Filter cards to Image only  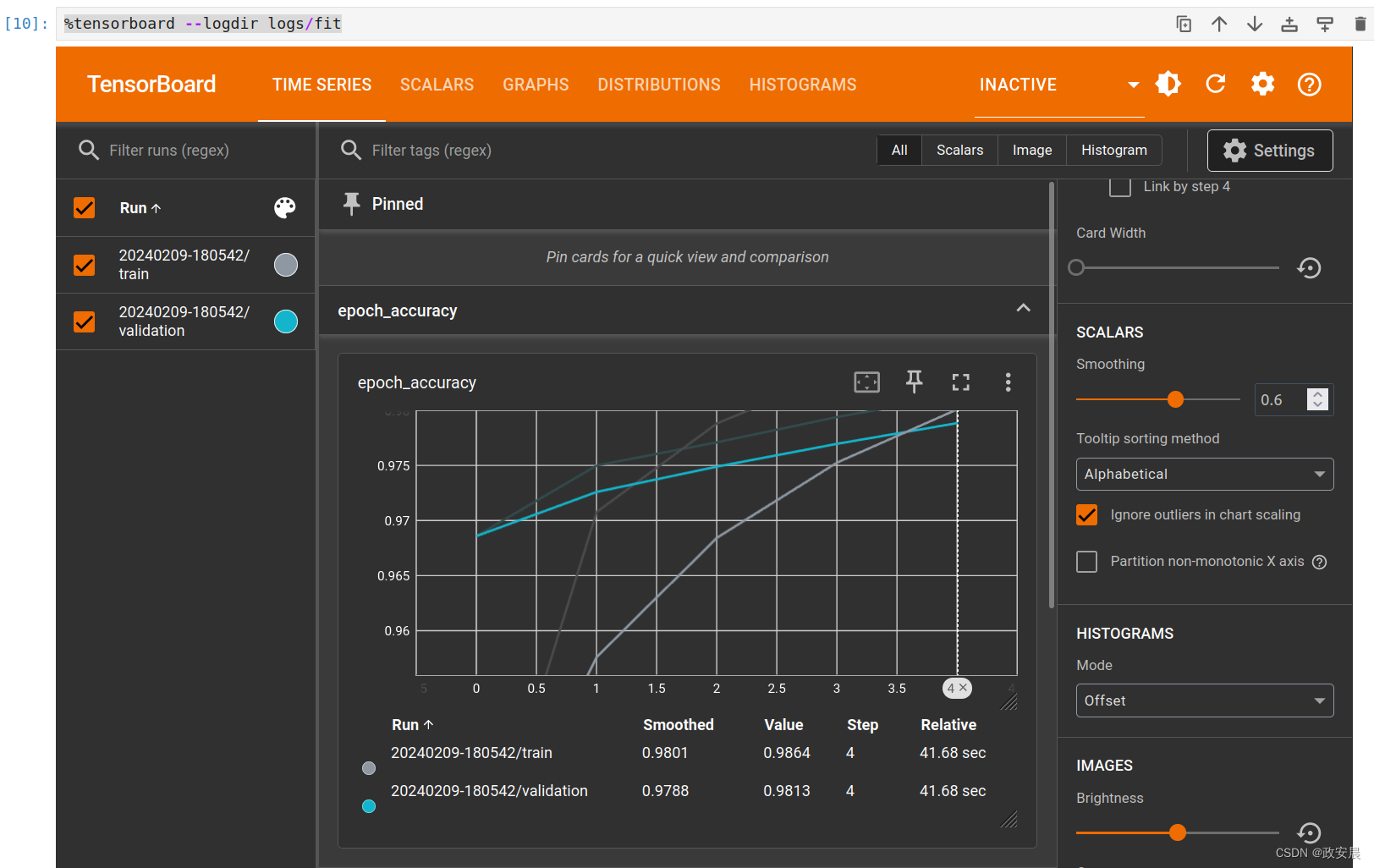pos(1032,151)
